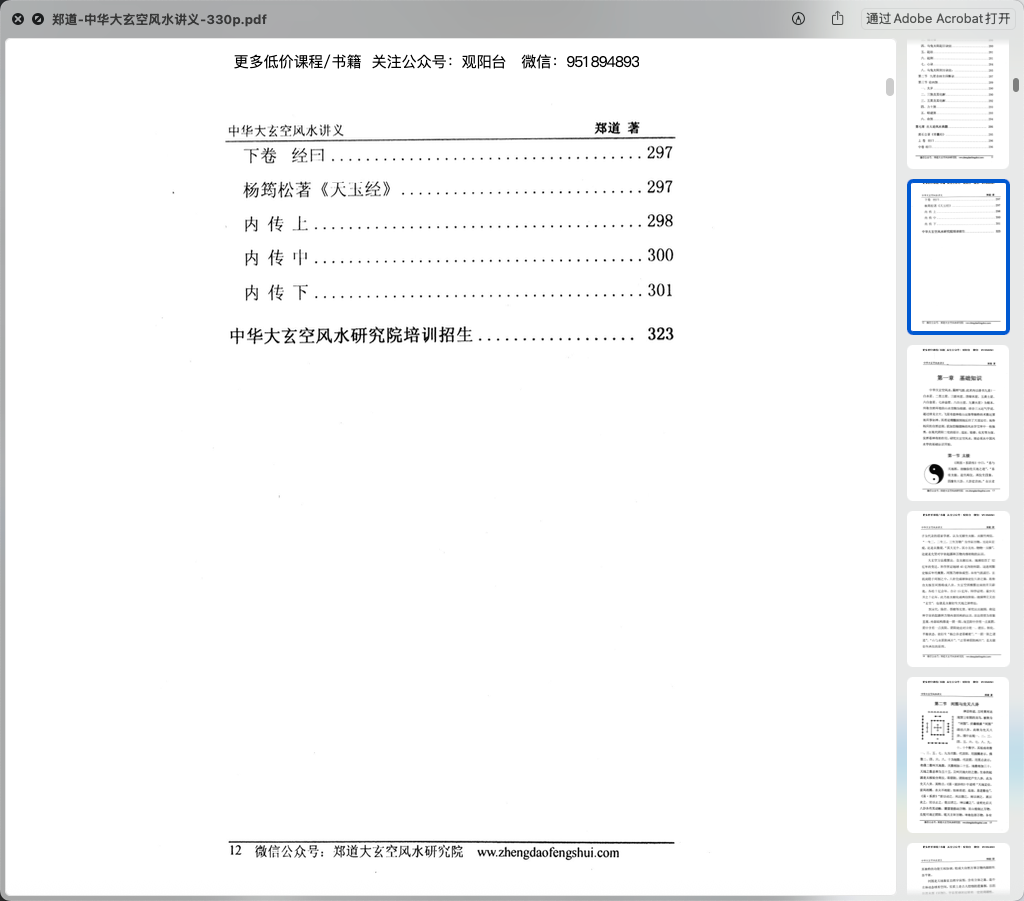The height and width of the screenshot is (901, 1024).
Task: Click the 中华大玄空风水研究院培训招生 entry
Action: (x=351, y=335)
